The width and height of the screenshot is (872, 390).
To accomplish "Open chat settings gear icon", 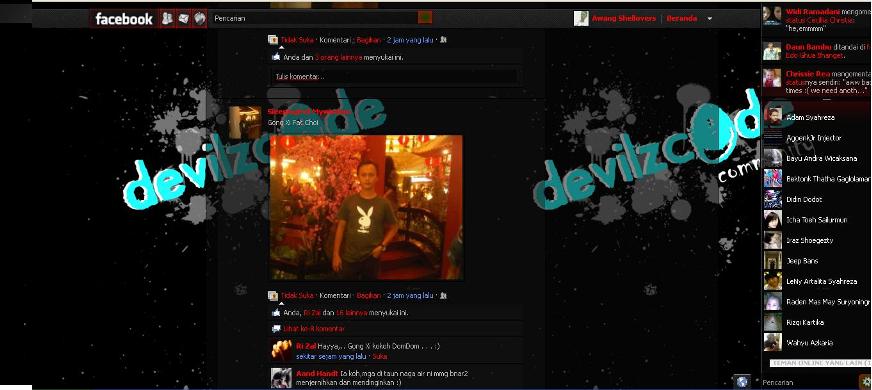I will point(865,382).
